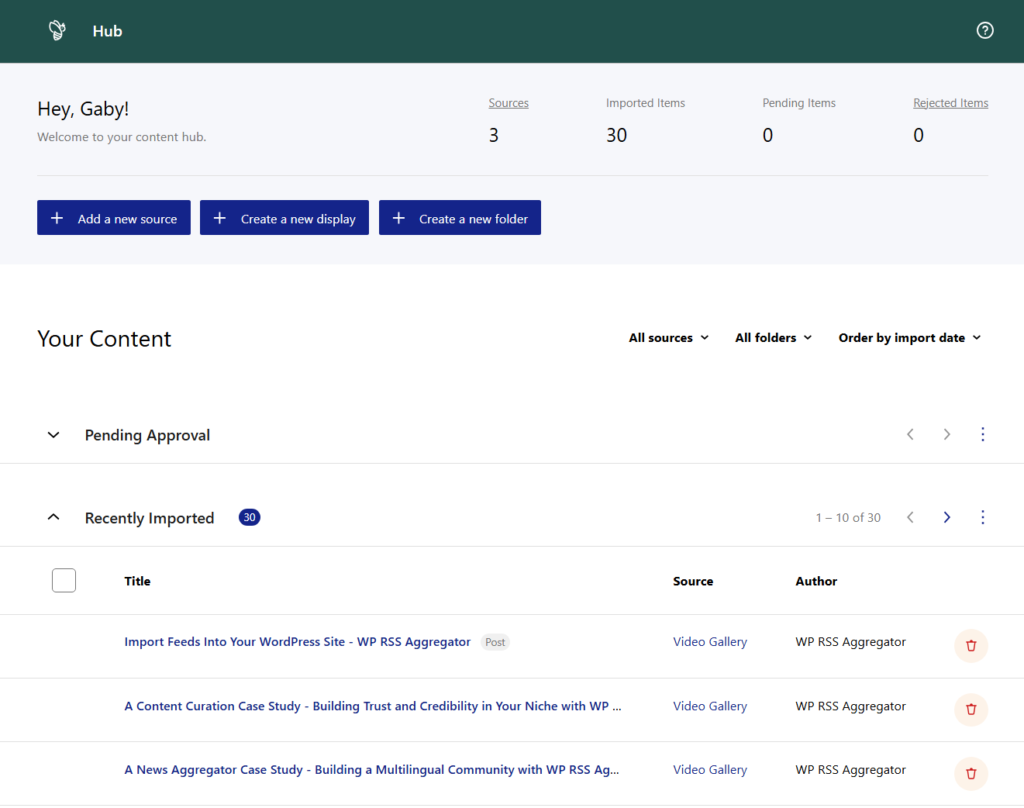This screenshot has width=1024, height=808.
Task: Click the Pending Items stat label
Action: [799, 103]
